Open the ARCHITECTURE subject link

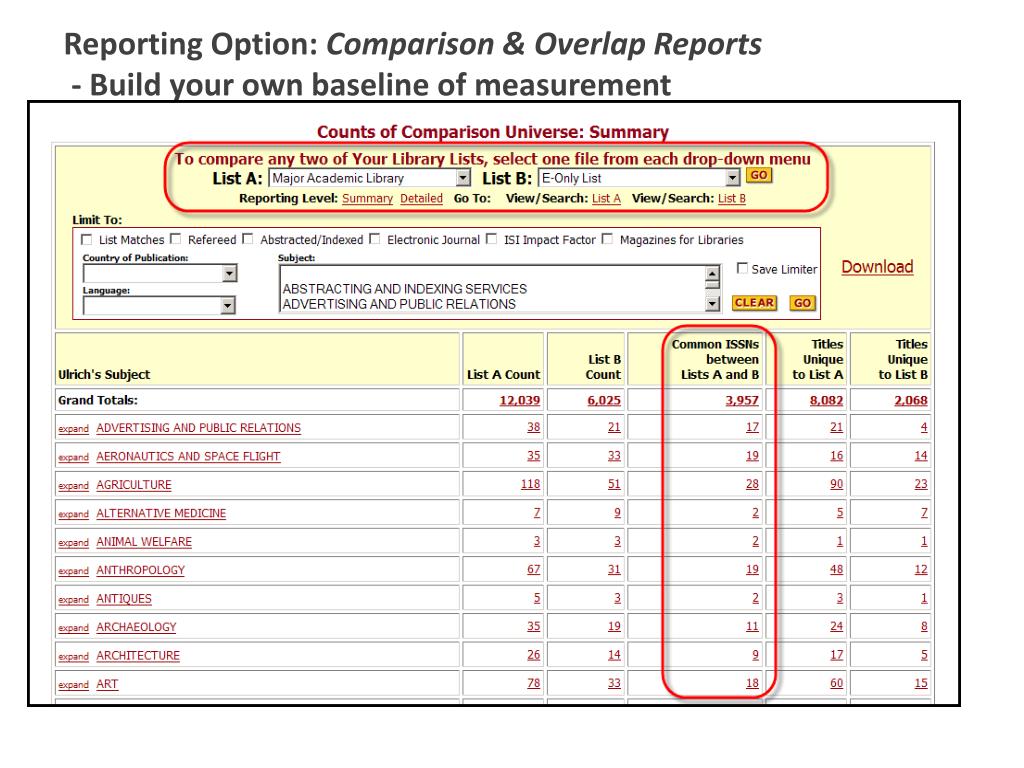[138, 656]
